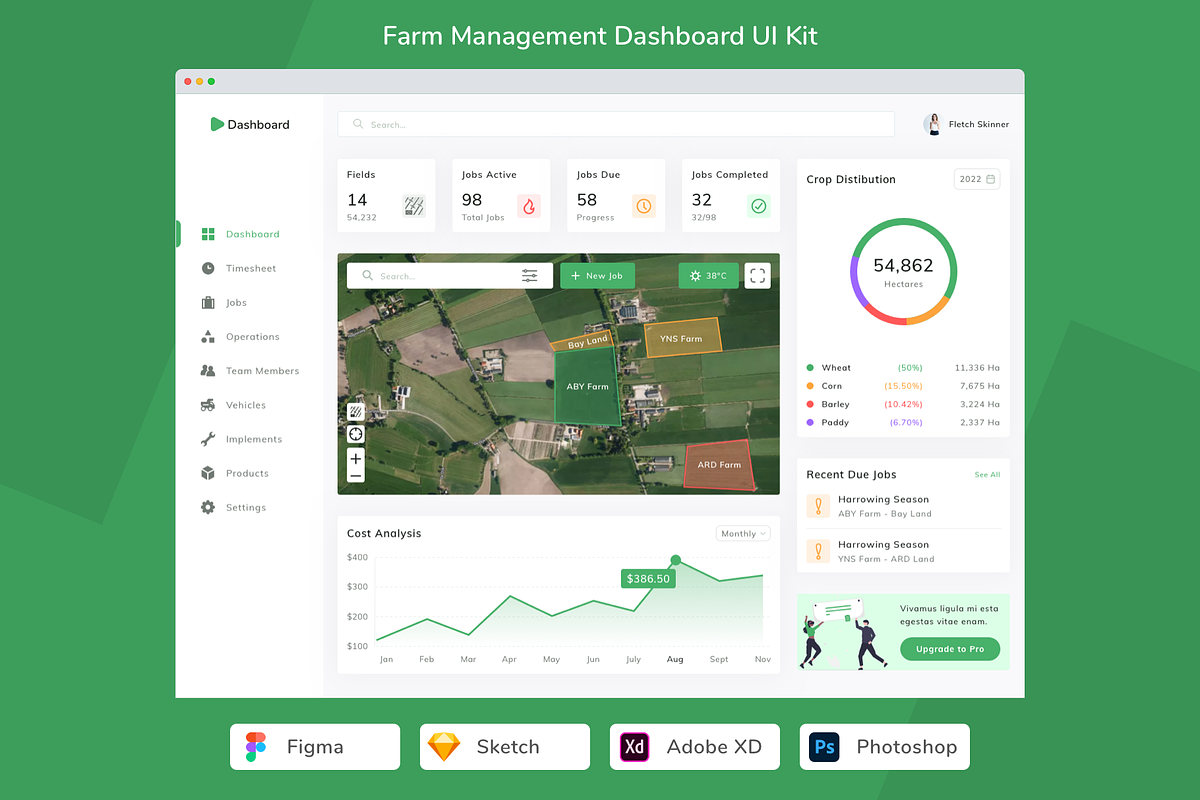Viewport: 1200px width, 800px height.
Task: Open the Monthly period dropdown
Action: (743, 533)
